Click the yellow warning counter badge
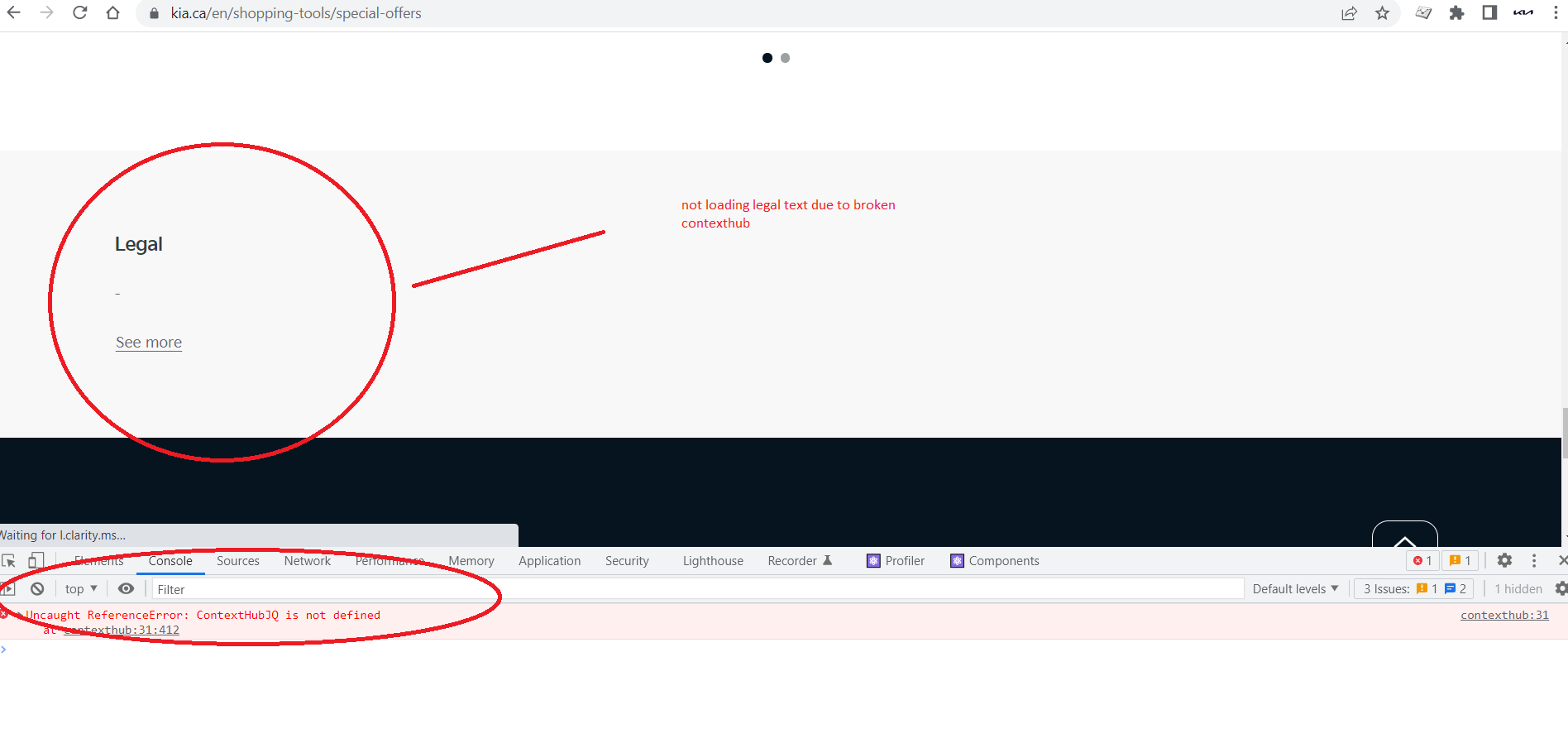 (1460, 560)
